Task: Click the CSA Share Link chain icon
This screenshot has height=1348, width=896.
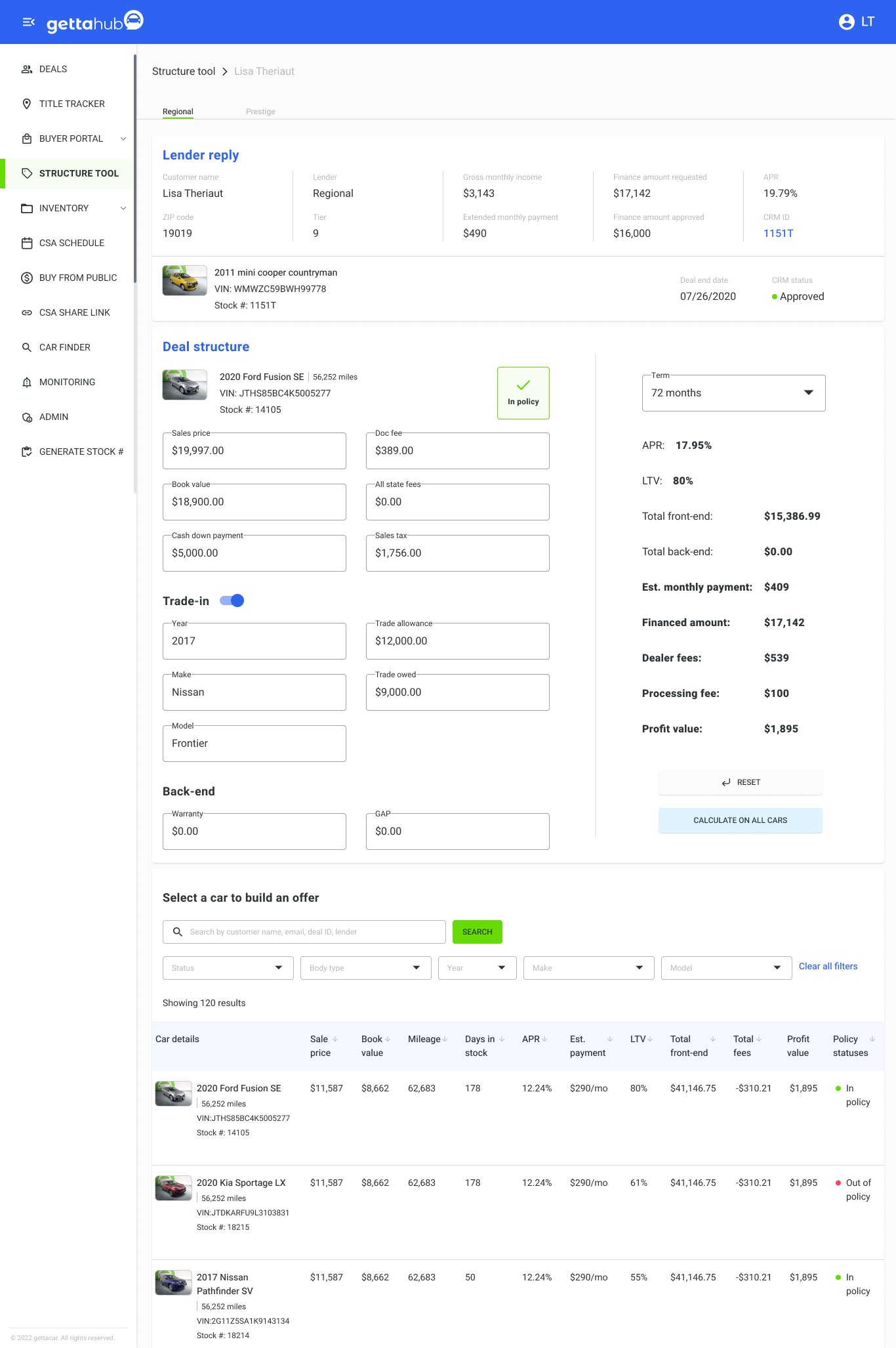Action: (x=27, y=312)
